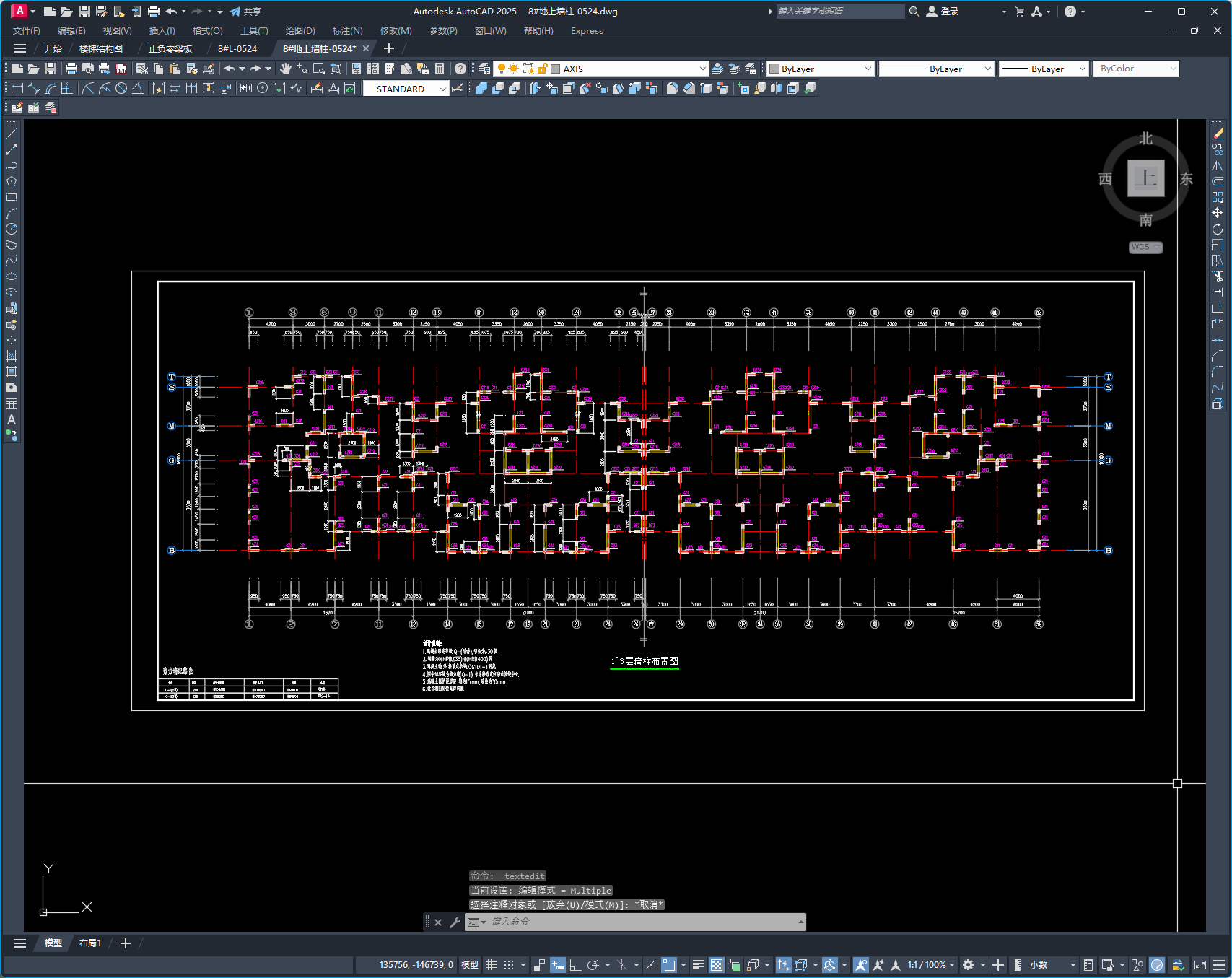Click the Customize wrench icon in command line
1232x978 pixels.
tap(455, 922)
